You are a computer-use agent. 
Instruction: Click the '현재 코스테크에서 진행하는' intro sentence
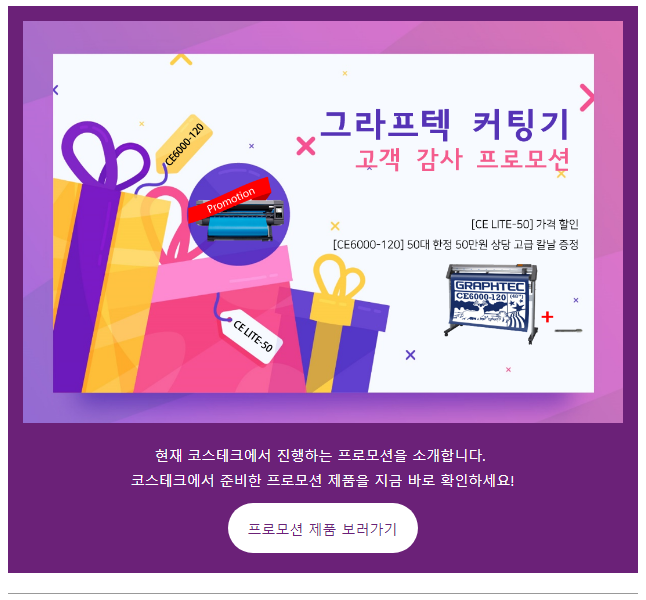(321, 455)
